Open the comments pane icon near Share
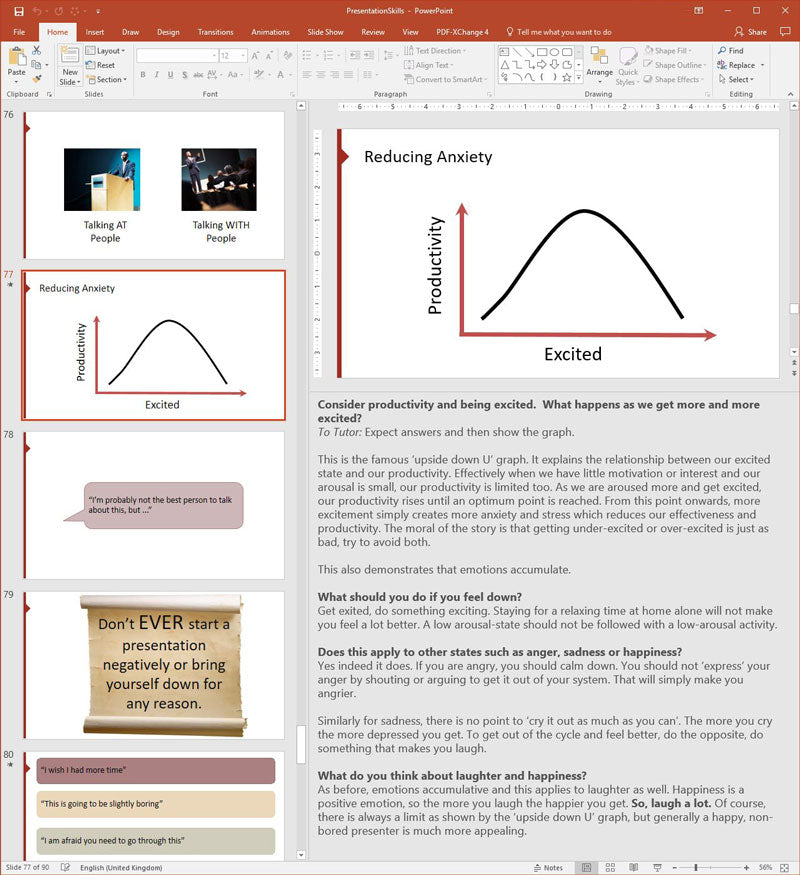The width and height of the screenshot is (800, 875). click(x=785, y=32)
